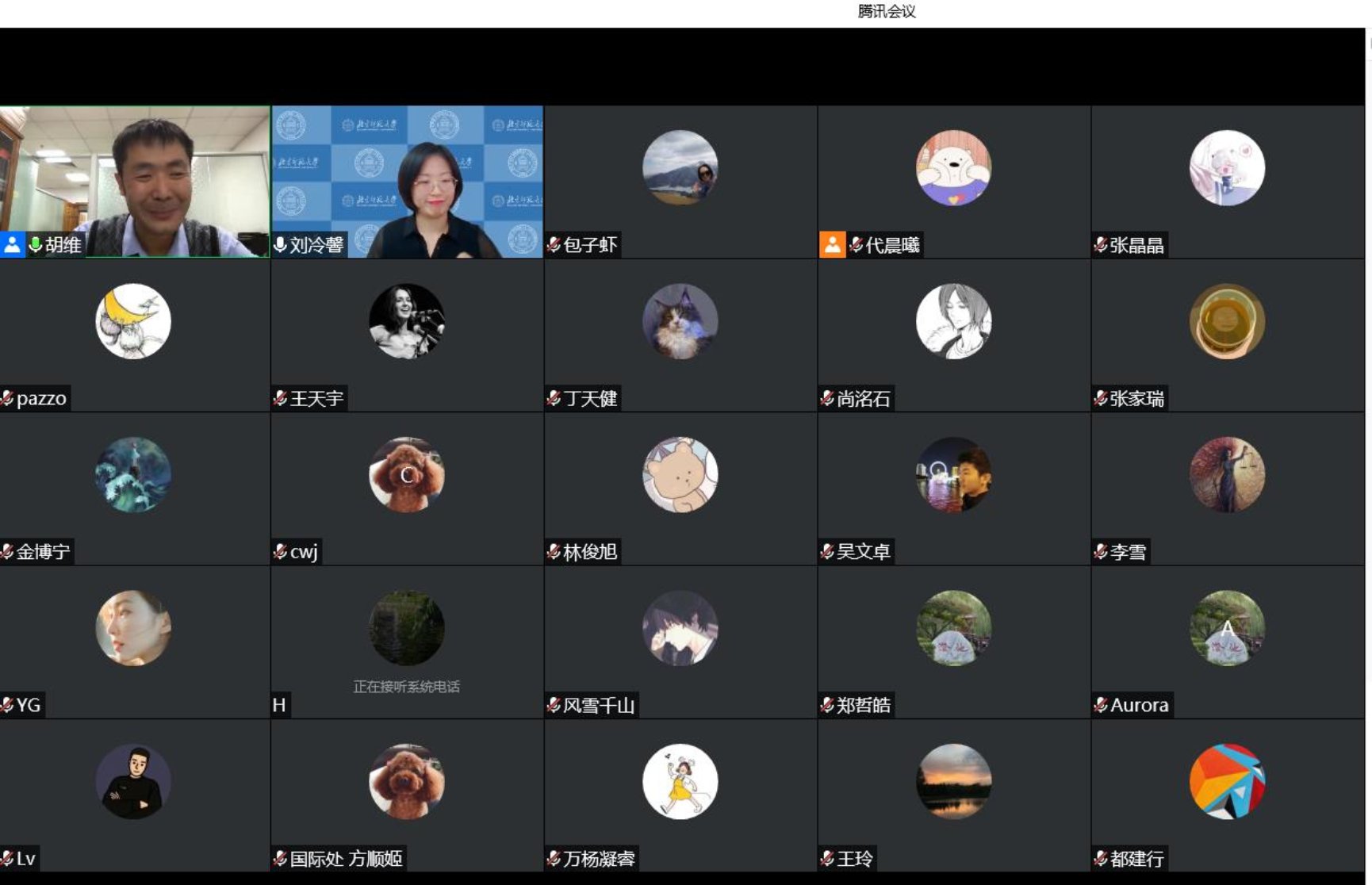Click the blue host icon beside 胡维
This screenshot has width=1372, height=885.
(x=12, y=245)
